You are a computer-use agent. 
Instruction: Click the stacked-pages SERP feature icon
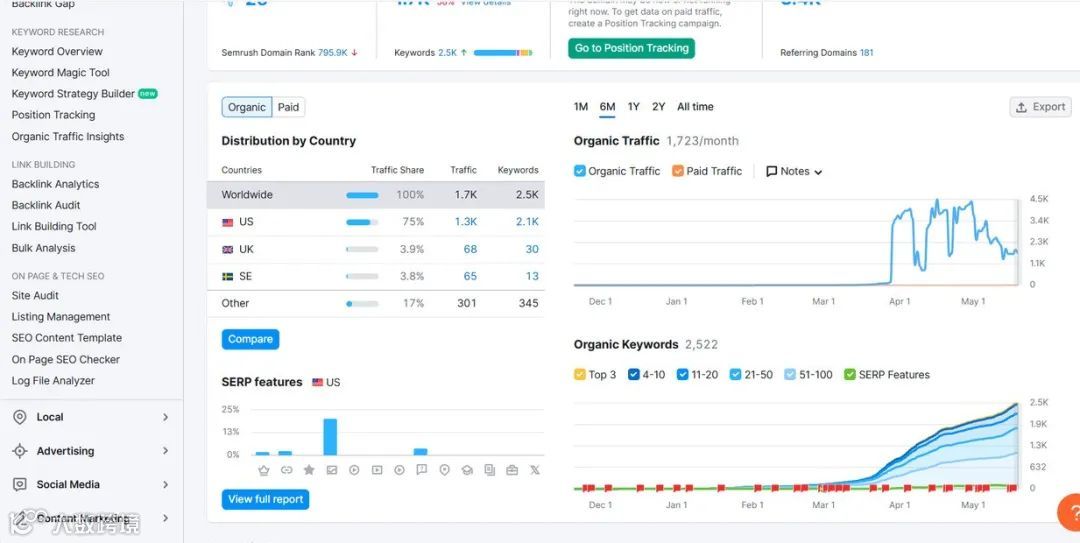click(x=490, y=470)
